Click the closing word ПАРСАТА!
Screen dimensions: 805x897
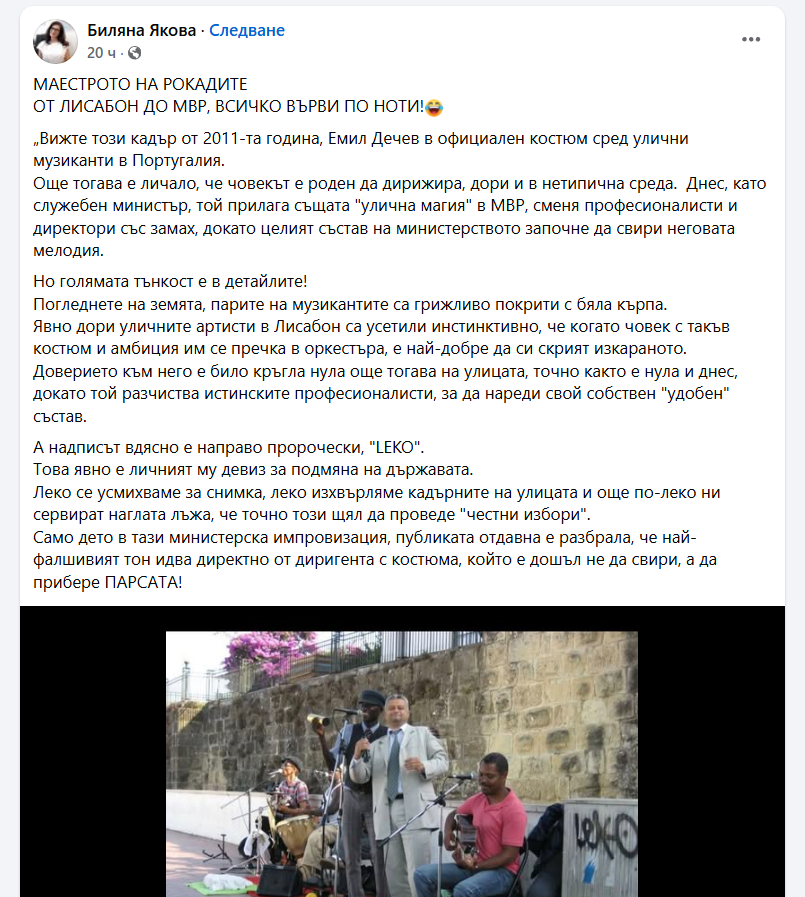pos(144,582)
